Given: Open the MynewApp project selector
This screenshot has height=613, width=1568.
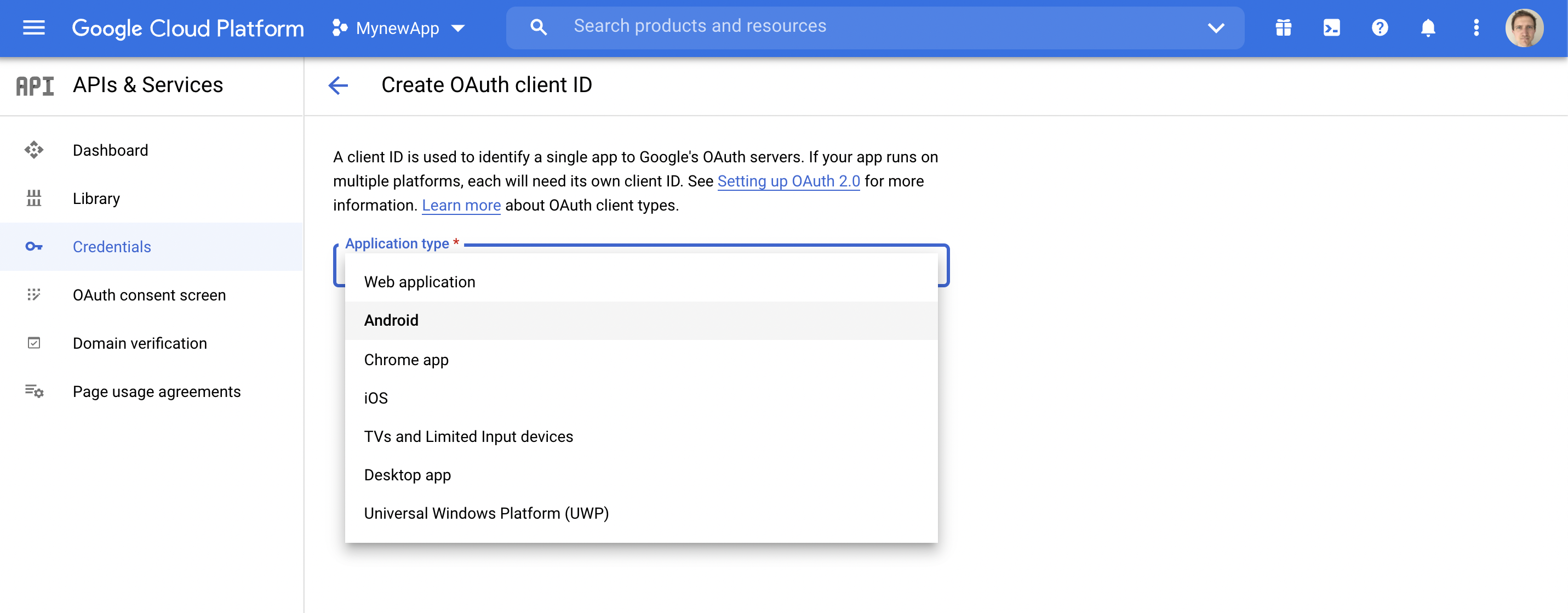Looking at the screenshot, I should [x=399, y=28].
